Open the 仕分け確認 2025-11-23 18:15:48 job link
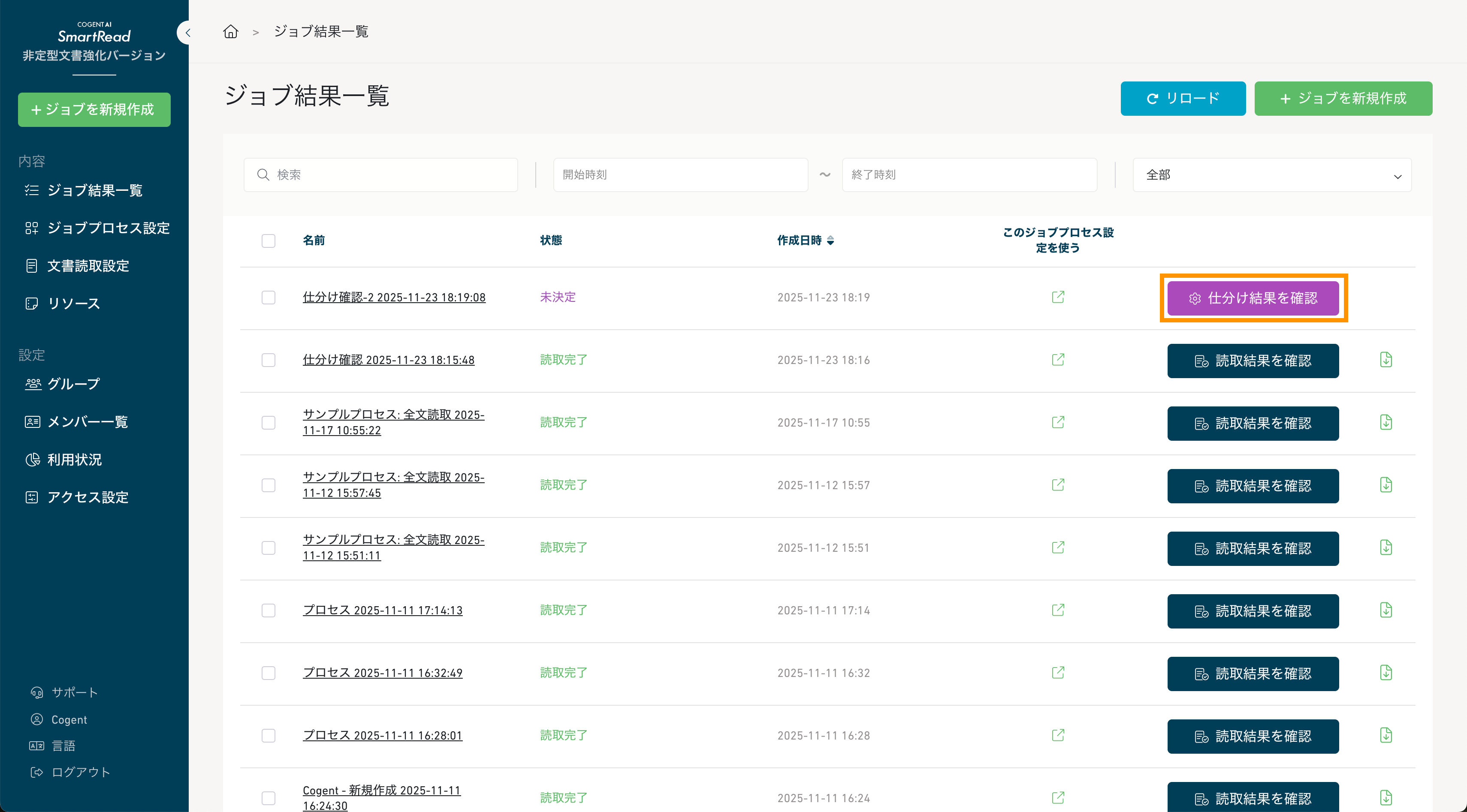1467x812 pixels. pyautogui.click(x=388, y=360)
